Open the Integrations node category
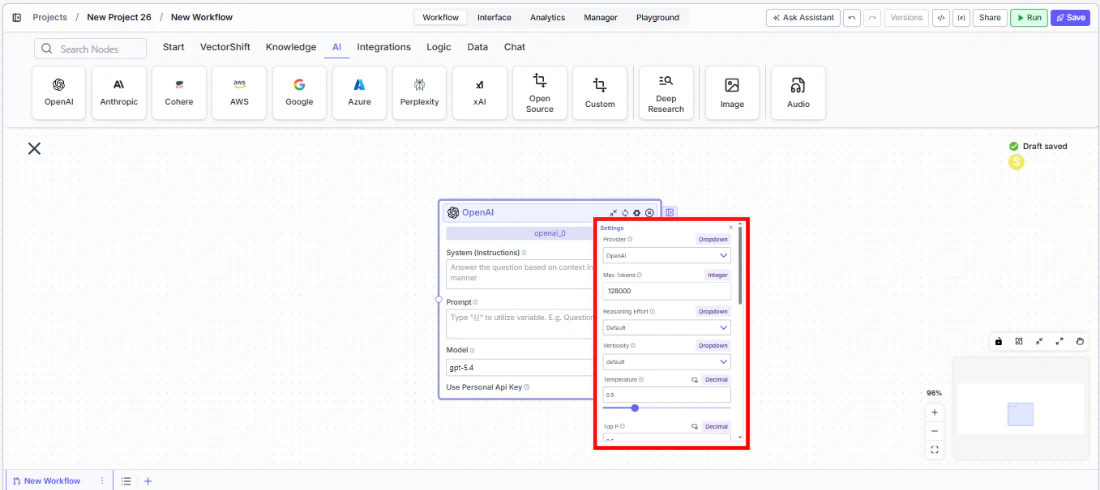 click(x=384, y=47)
